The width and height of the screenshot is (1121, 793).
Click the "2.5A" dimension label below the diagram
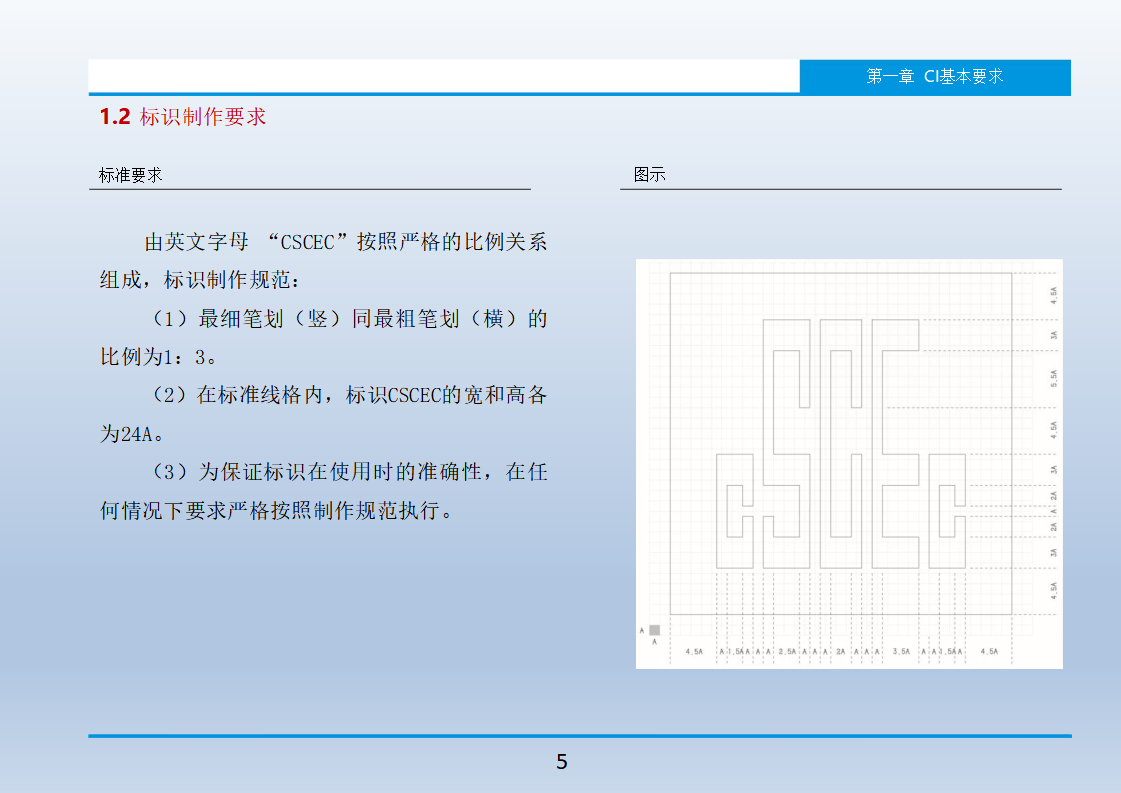[786, 651]
